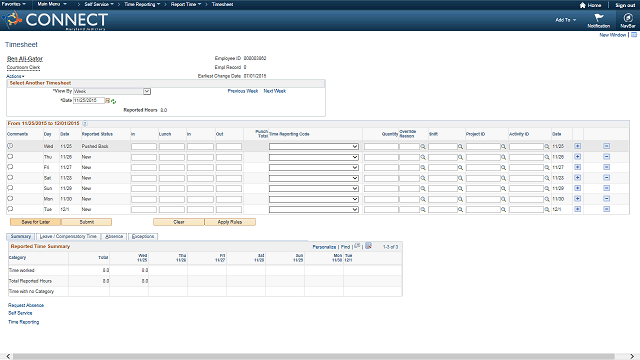Click first In time field for Wed 11/25
640x360 pixels.
144,147
